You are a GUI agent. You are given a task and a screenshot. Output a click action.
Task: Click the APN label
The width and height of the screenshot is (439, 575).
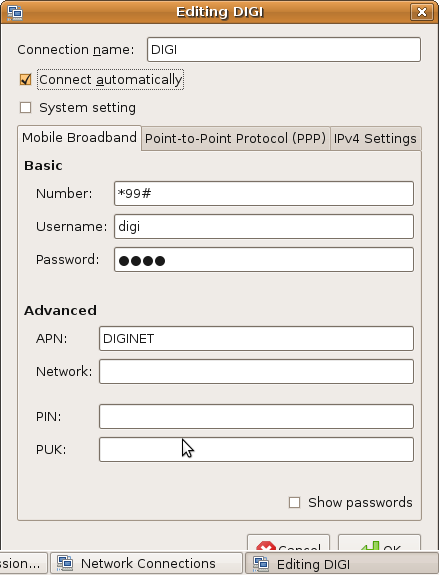pos(52,338)
